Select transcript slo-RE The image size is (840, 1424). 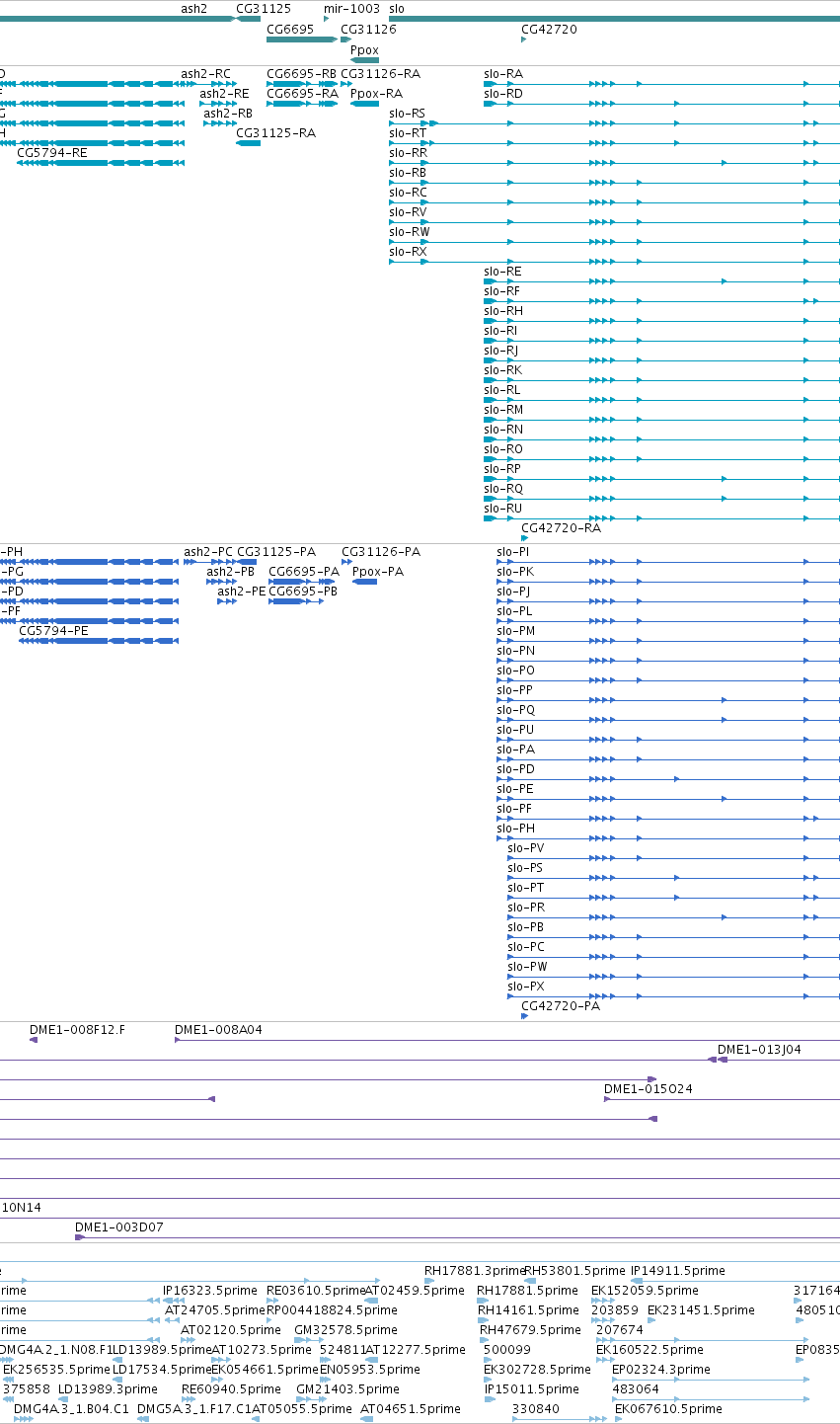tap(502, 272)
